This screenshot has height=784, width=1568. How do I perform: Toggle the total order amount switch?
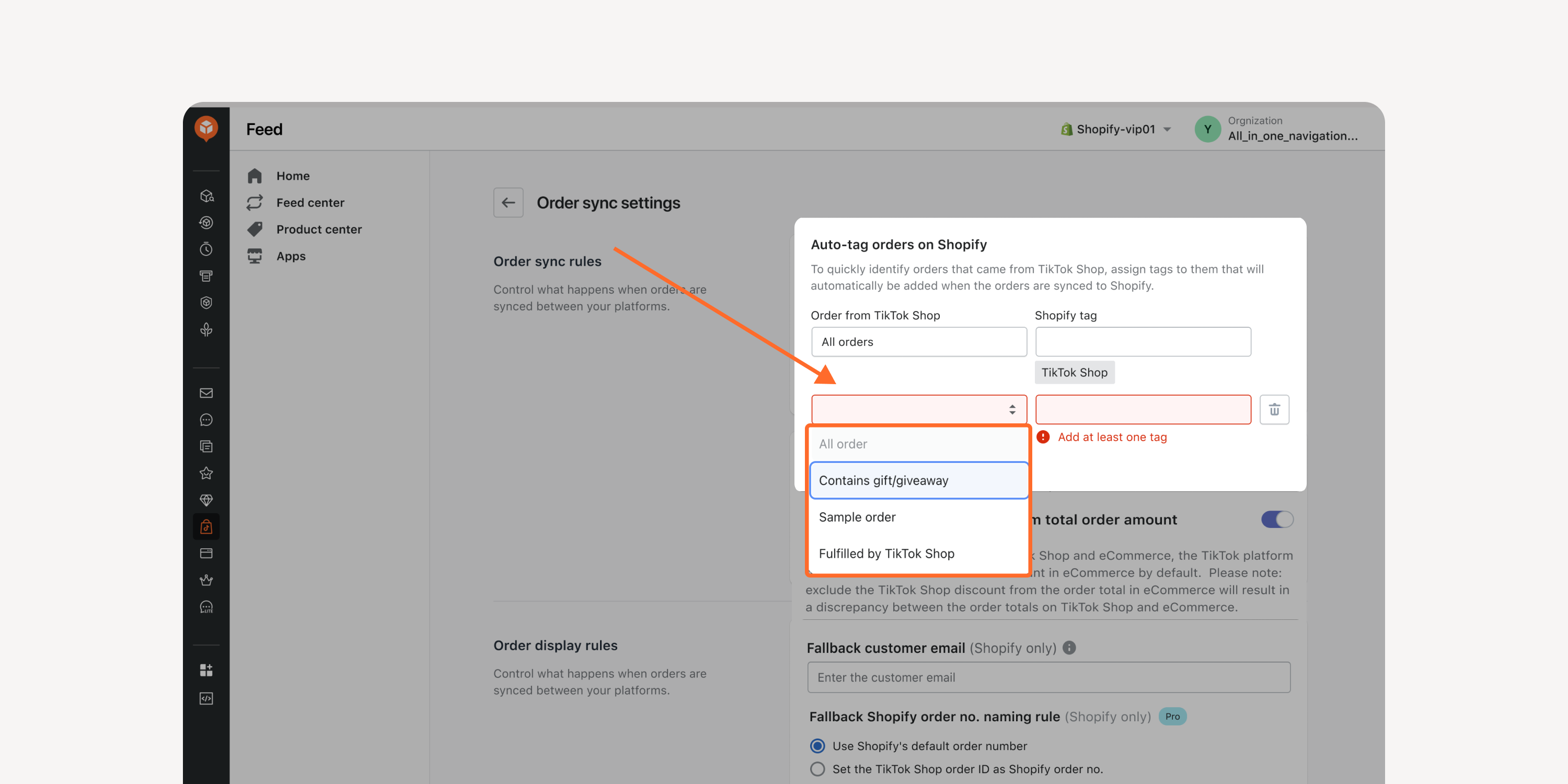[x=1277, y=519]
